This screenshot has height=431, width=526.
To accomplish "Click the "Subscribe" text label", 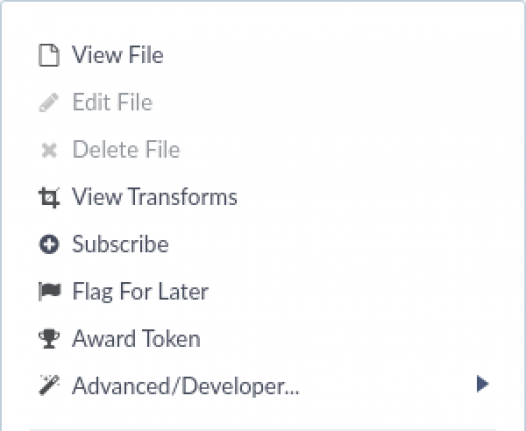I will pyautogui.click(x=120, y=244).
